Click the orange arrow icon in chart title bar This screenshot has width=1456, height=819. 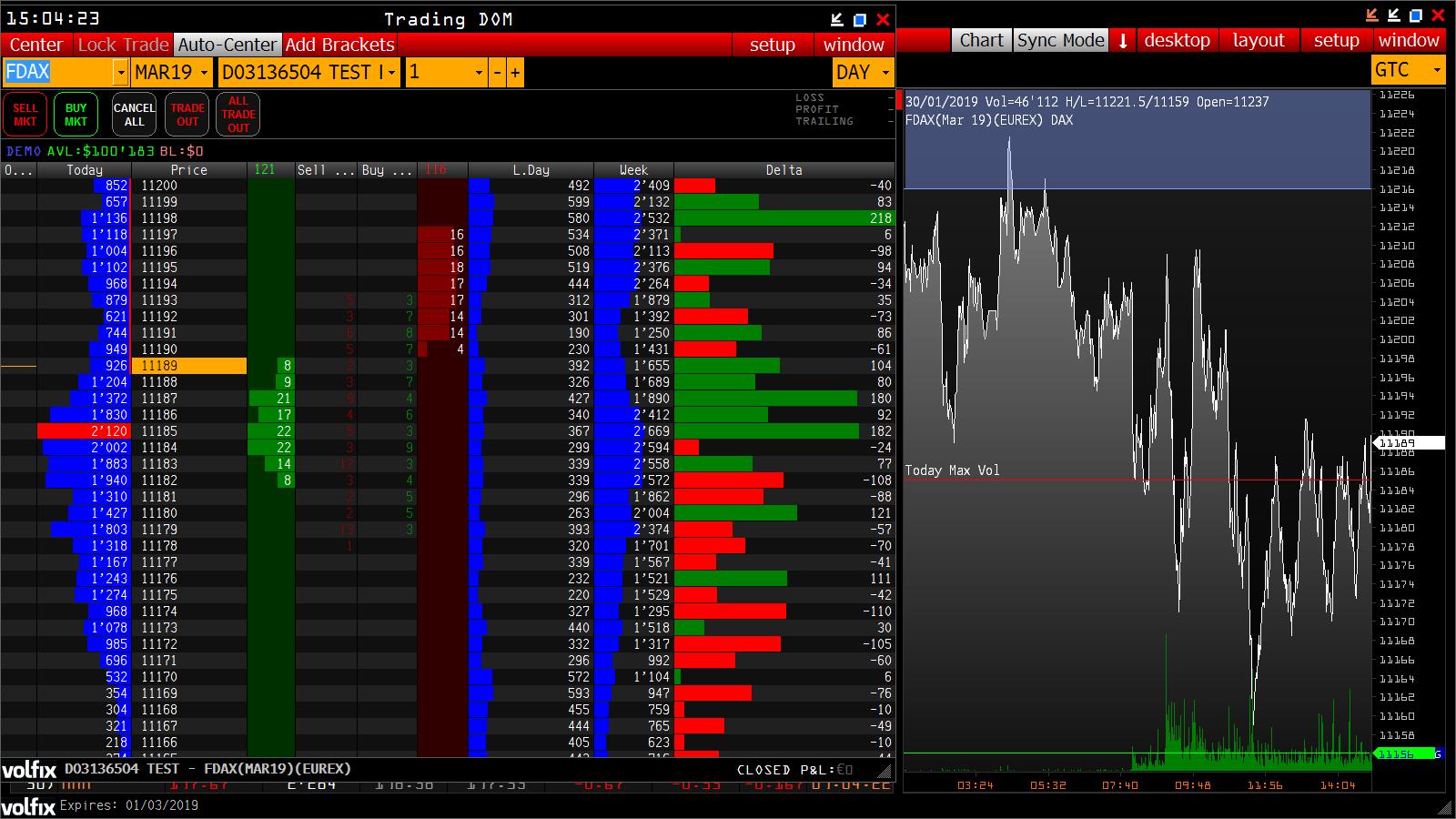1372,15
